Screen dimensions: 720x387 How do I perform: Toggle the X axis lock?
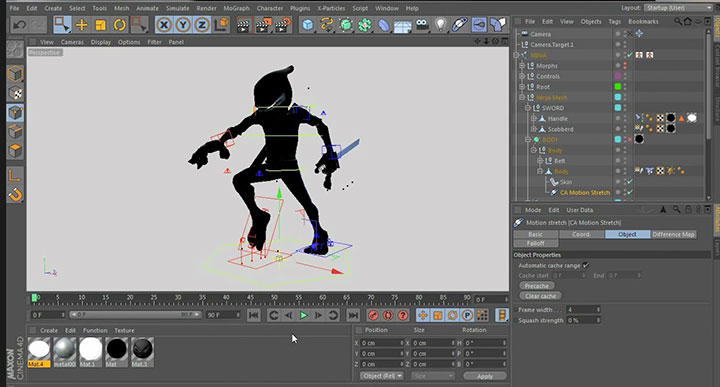[x=163, y=25]
